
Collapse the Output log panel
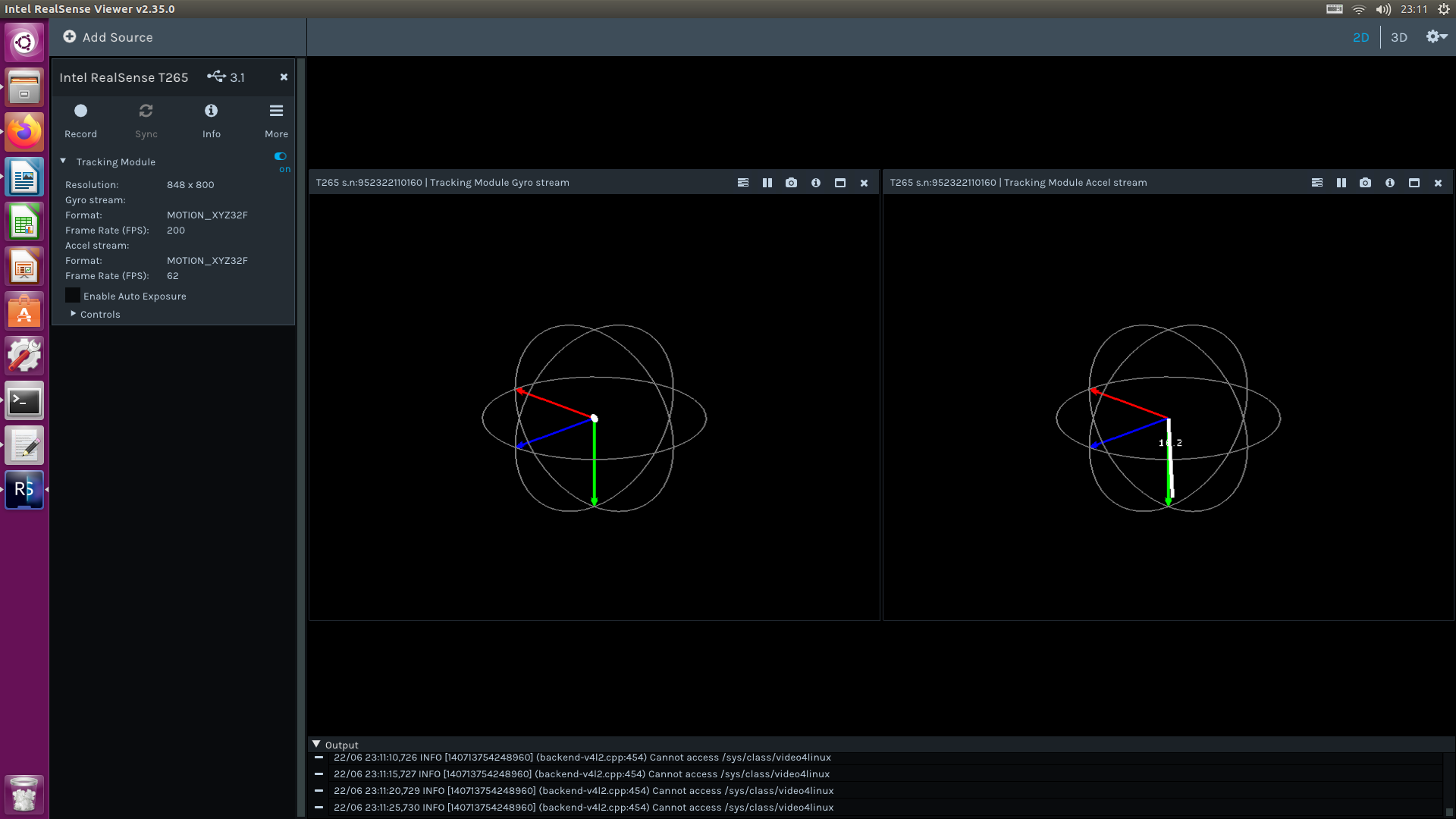tap(316, 744)
